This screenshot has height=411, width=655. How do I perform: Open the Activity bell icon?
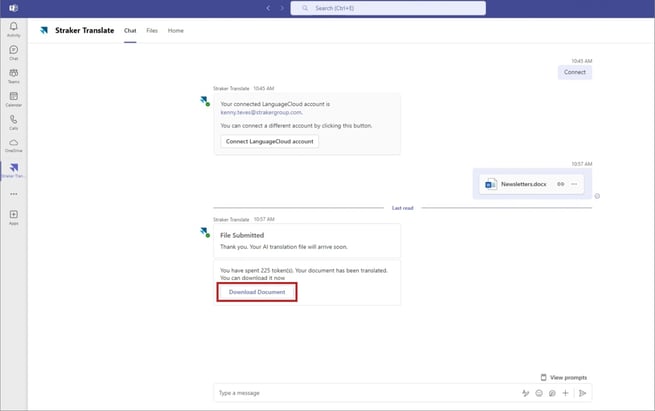(x=13, y=29)
